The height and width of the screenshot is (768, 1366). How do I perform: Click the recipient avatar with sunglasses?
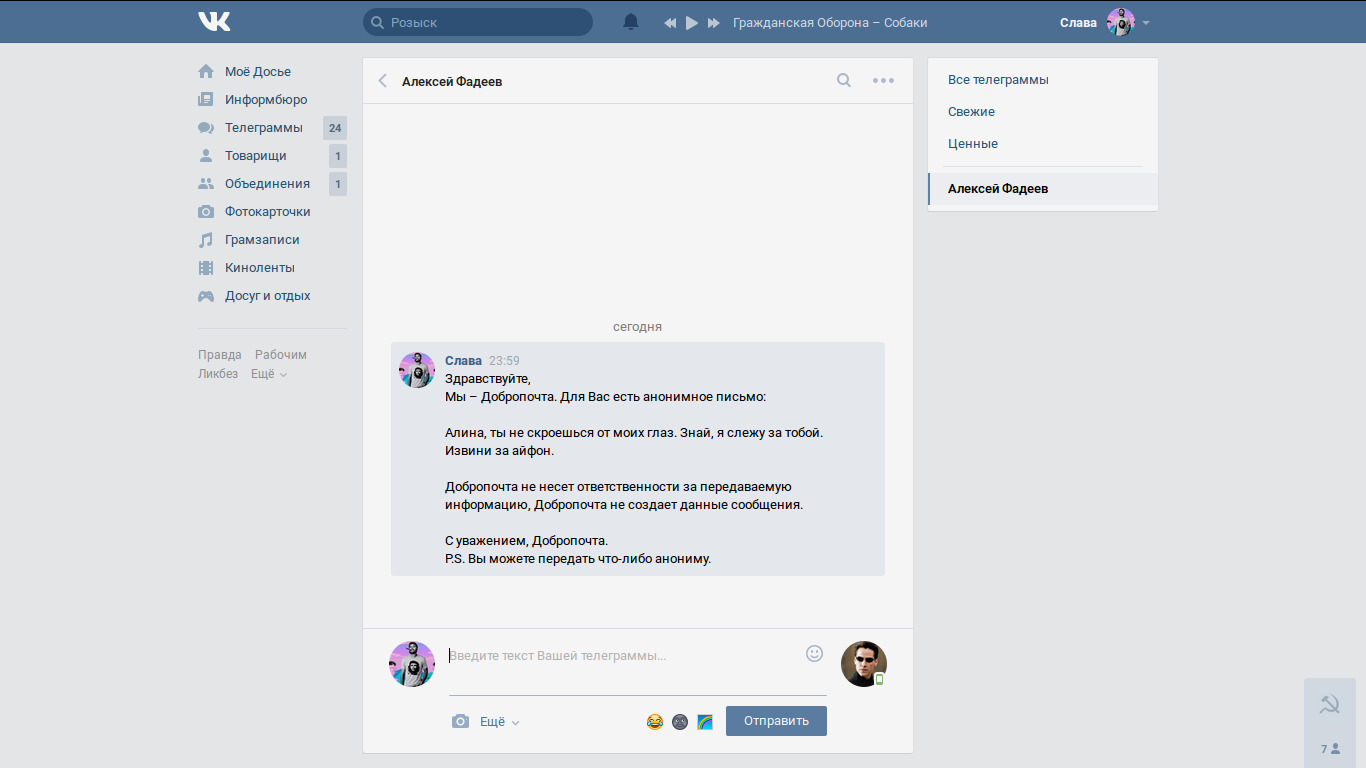pos(864,664)
